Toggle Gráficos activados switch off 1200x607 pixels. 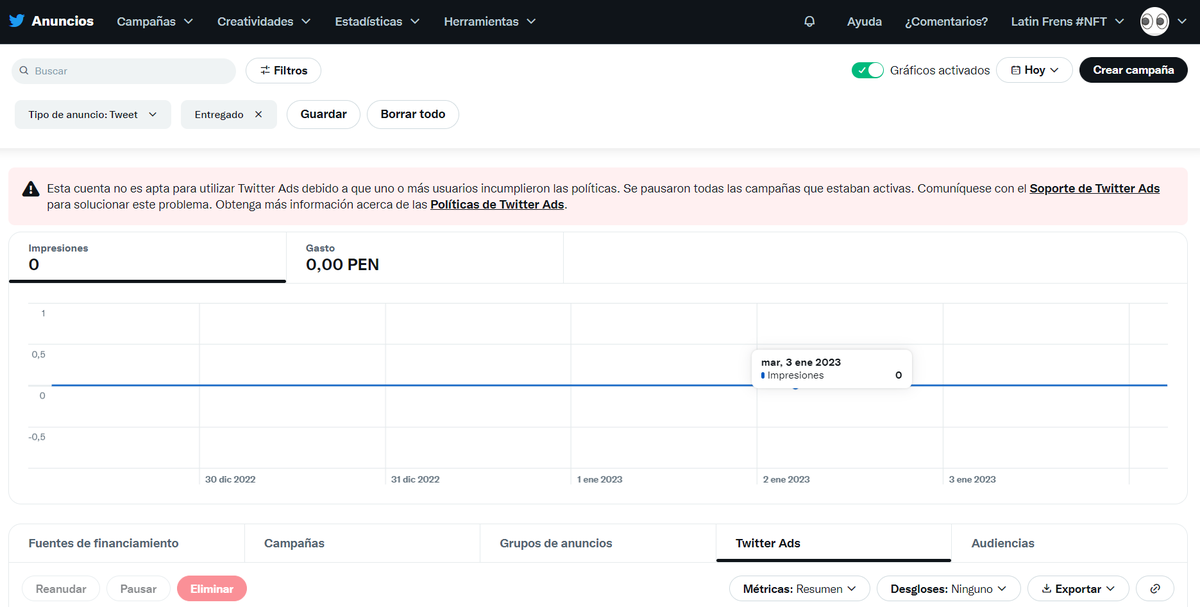pyautogui.click(x=868, y=70)
